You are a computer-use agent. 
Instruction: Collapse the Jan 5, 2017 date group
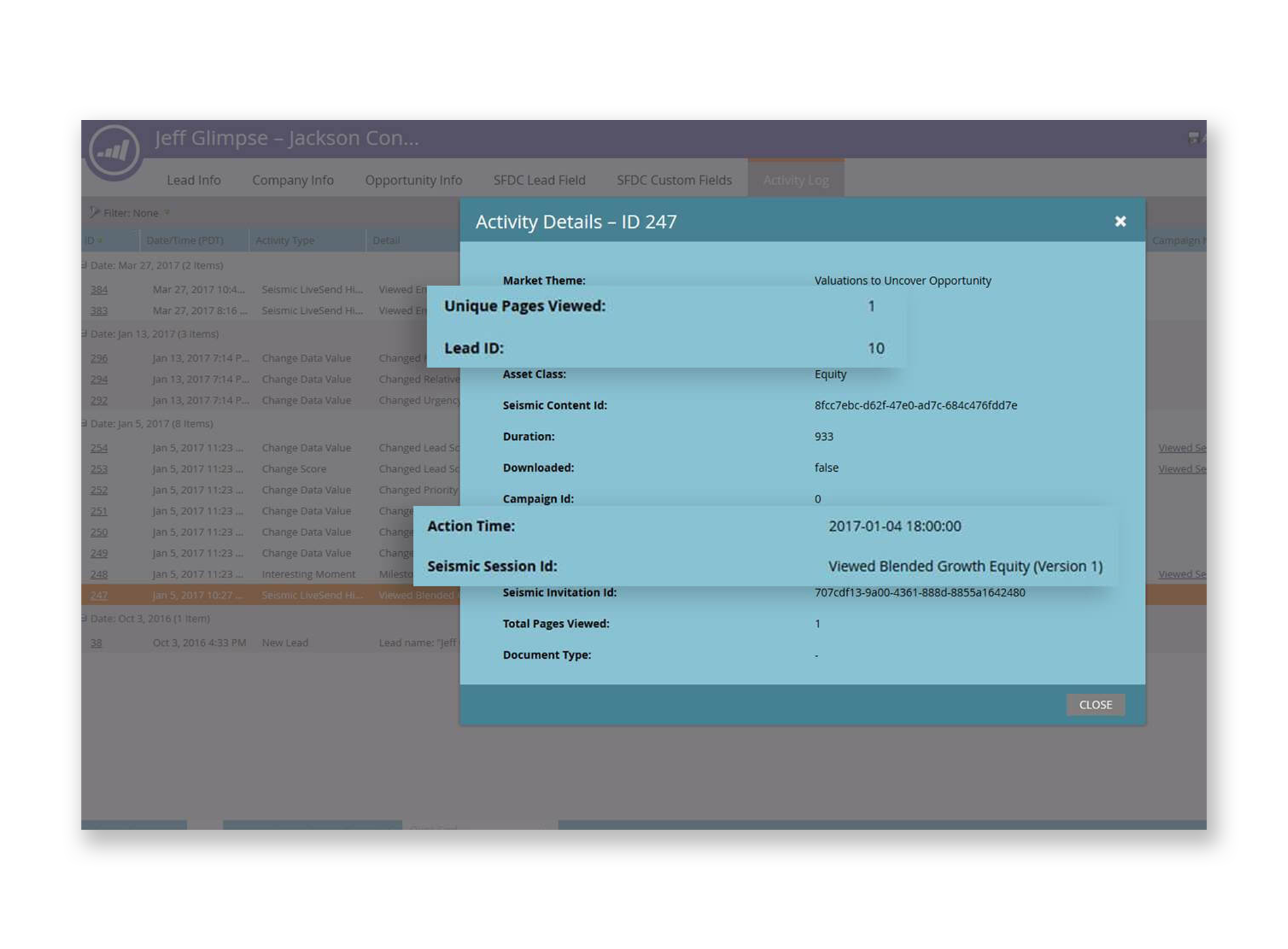coord(85,423)
